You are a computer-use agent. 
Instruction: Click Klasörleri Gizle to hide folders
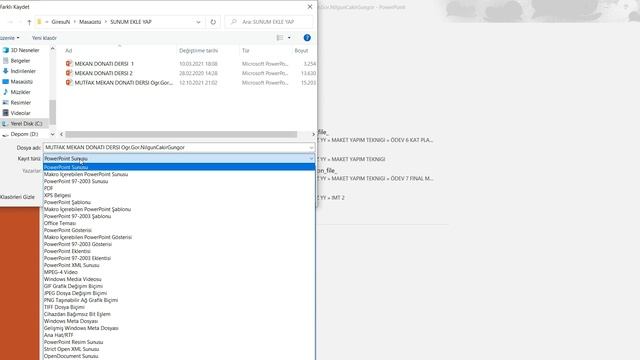[x=17, y=197]
